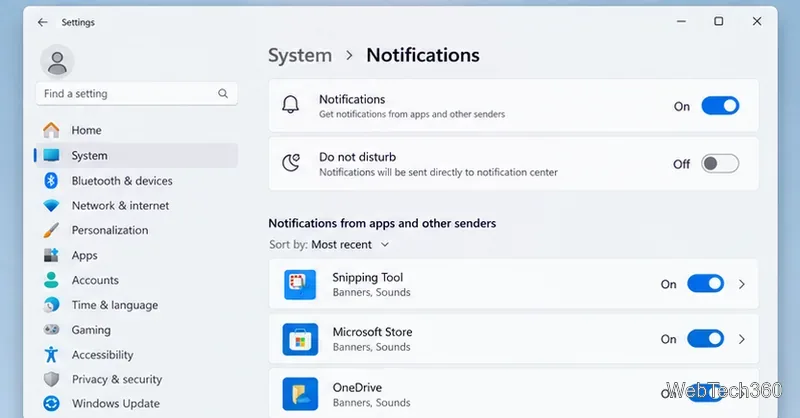Image resolution: width=800 pixels, height=418 pixels.
Task: Enable the Do not disturb toggle
Action: tap(720, 164)
